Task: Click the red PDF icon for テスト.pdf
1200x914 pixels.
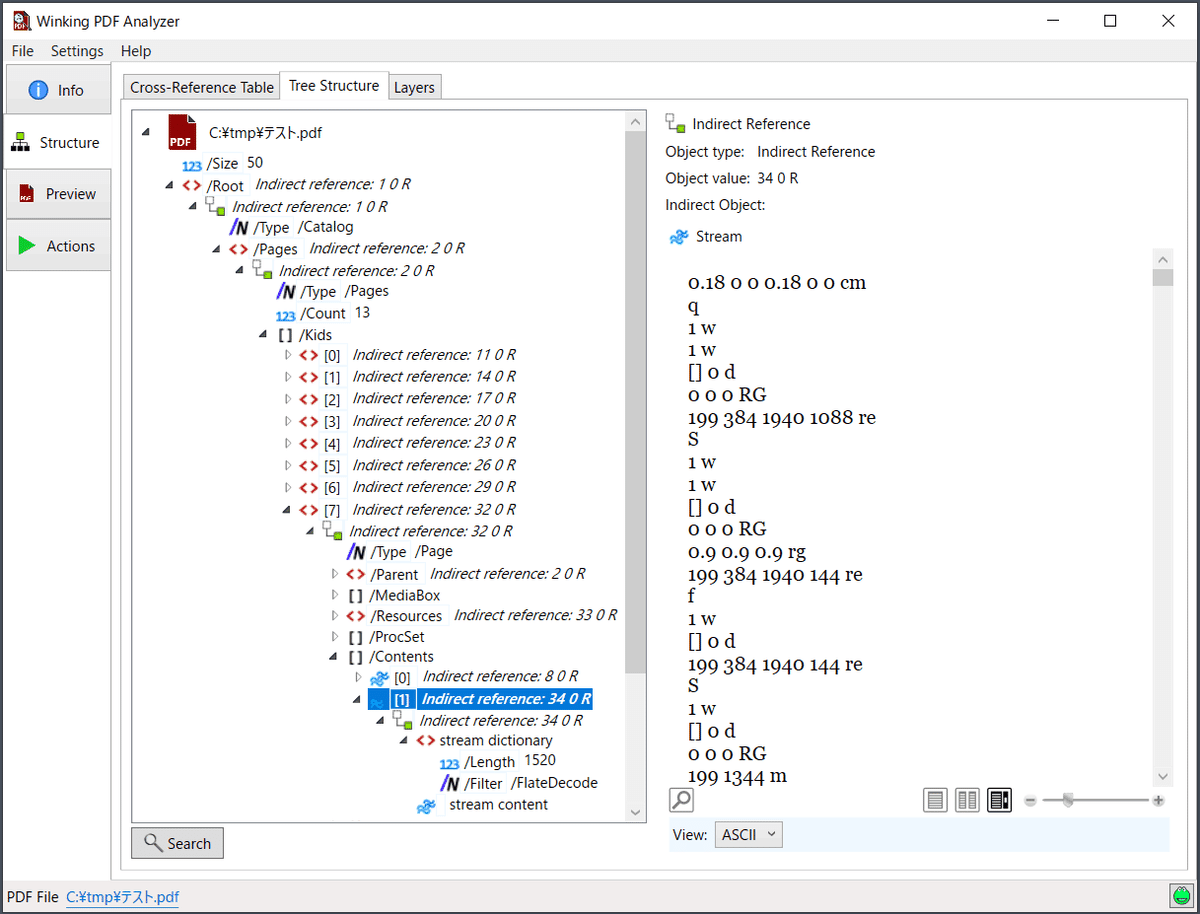Action: [x=181, y=131]
